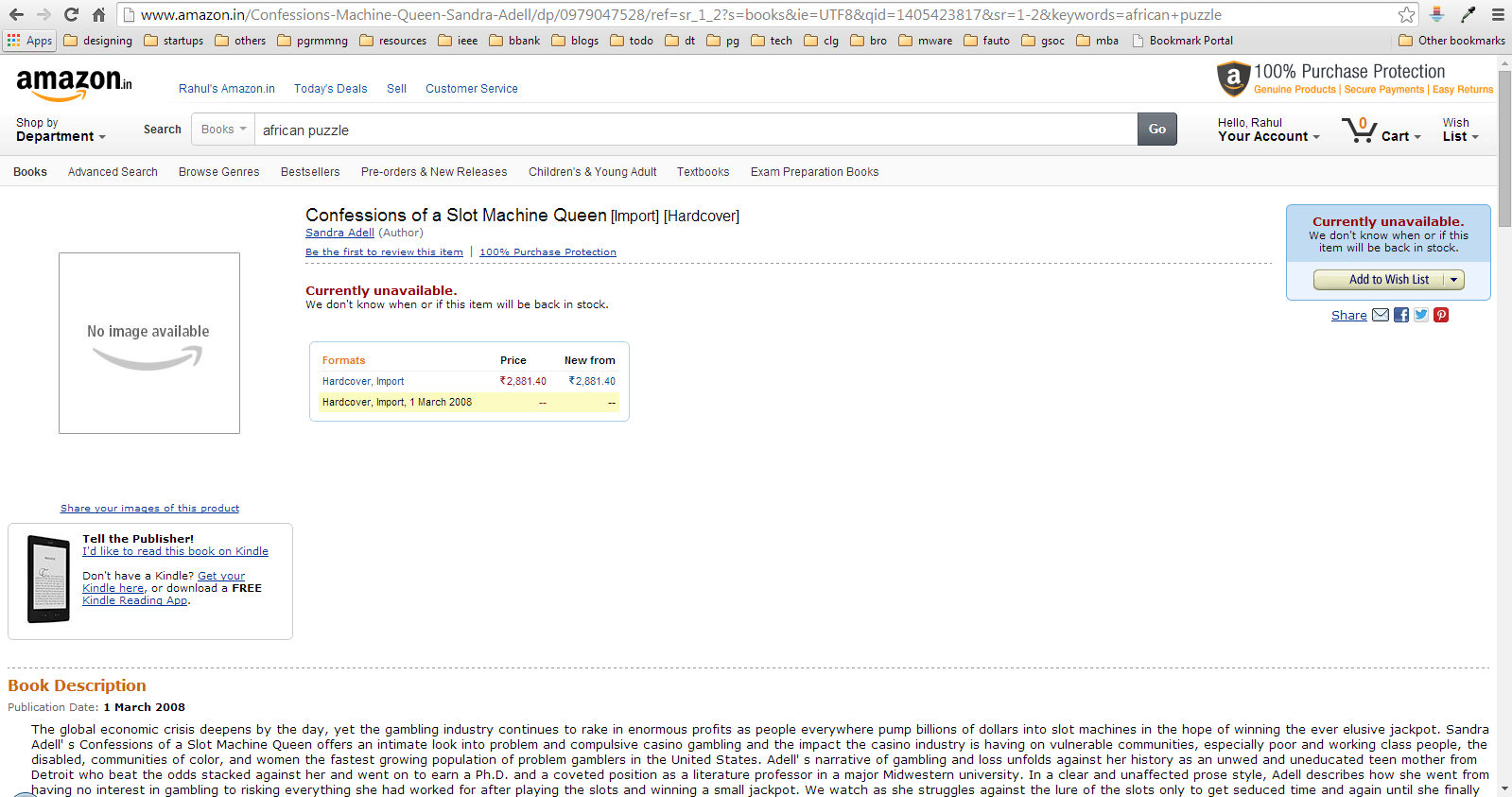Expand Your Account dropdown

click(x=1268, y=130)
